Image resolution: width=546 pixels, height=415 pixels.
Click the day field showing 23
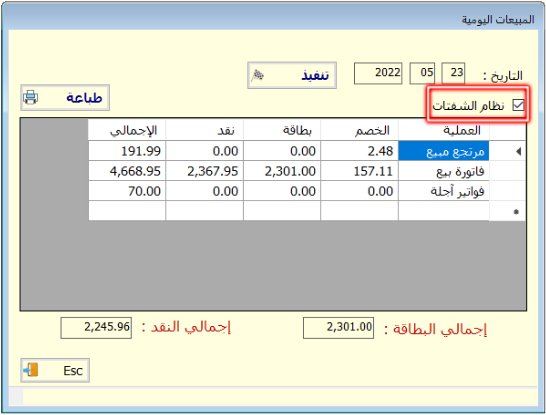pyautogui.click(x=453, y=73)
